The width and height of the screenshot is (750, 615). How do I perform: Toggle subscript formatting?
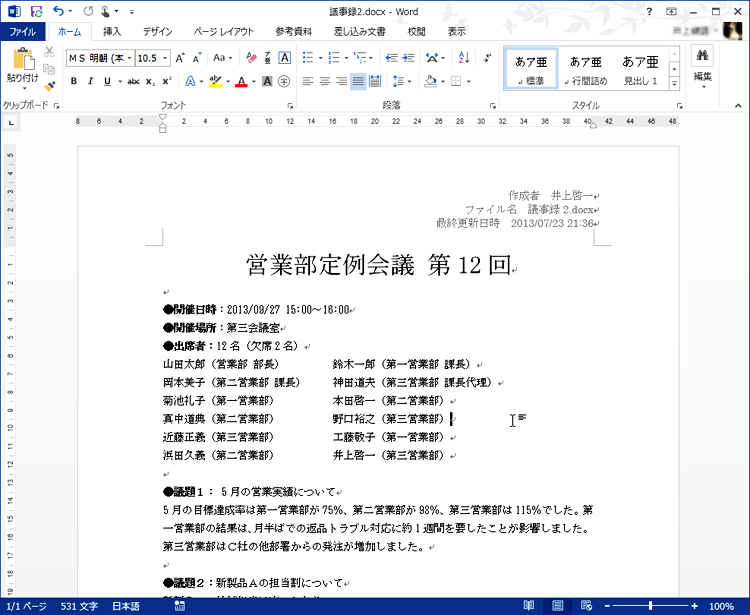(150, 81)
